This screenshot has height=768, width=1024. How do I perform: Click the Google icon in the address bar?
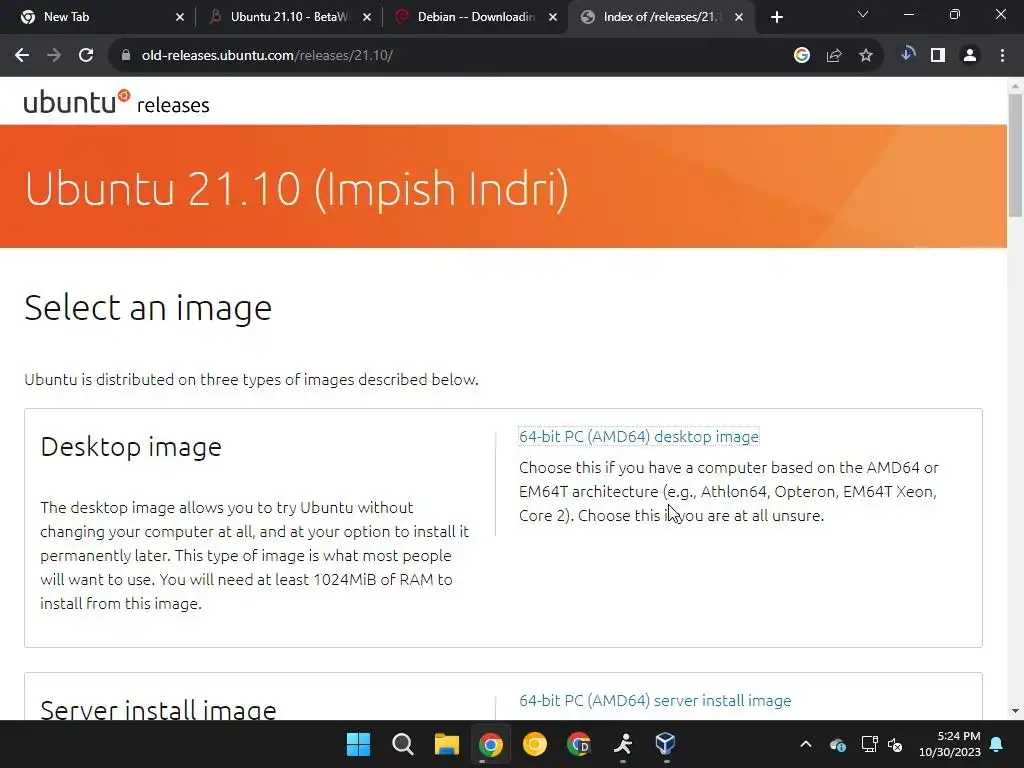point(802,56)
